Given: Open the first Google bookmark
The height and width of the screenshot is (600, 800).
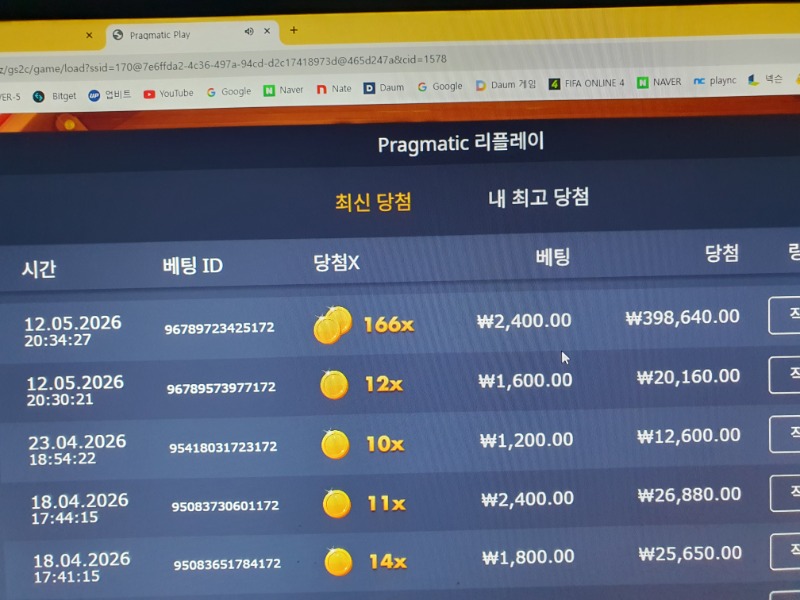Looking at the screenshot, I should pyautogui.click(x=229, y=92).
